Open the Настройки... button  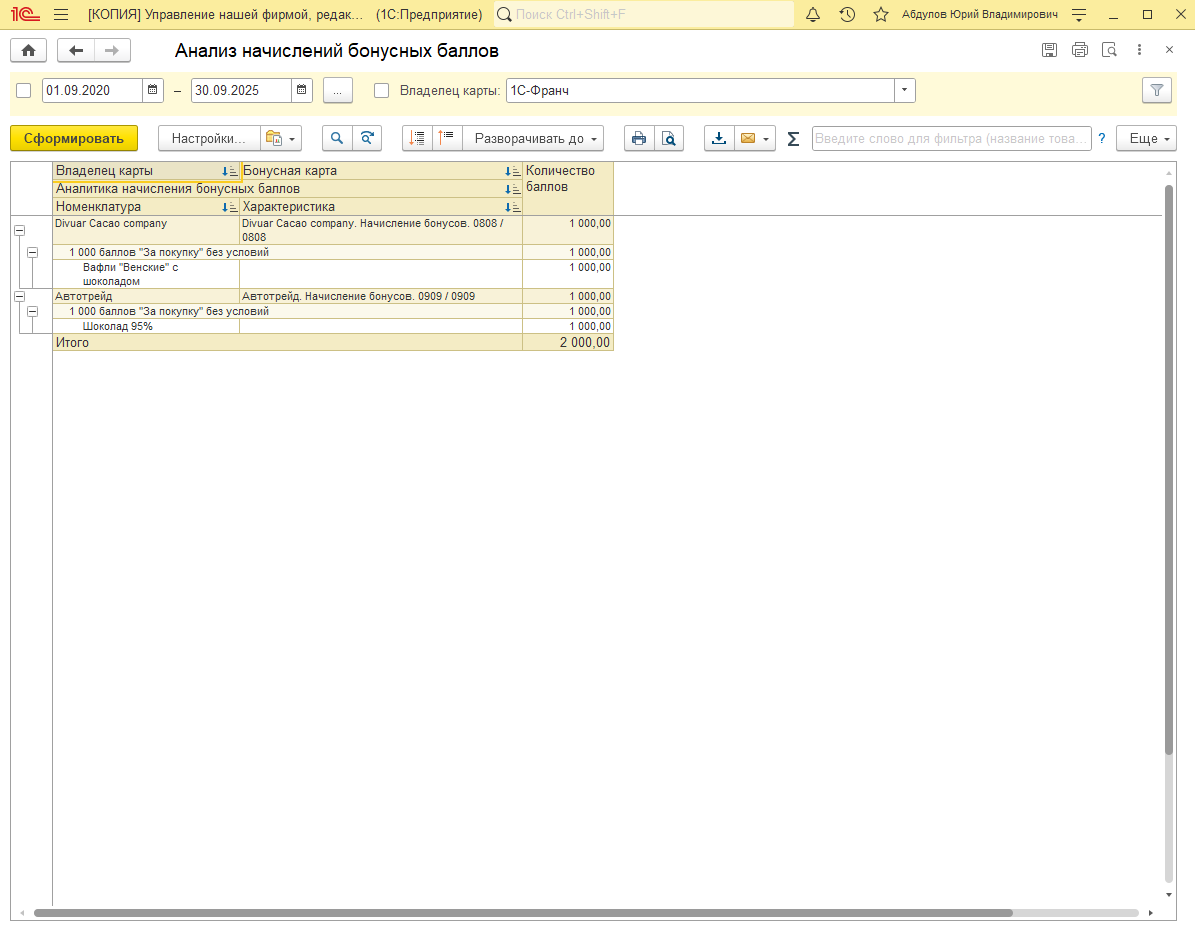(x=209, y=138)
